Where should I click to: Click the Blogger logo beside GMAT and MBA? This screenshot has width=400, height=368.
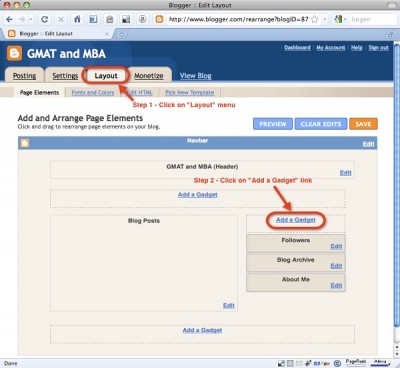(x=14, y=53)
